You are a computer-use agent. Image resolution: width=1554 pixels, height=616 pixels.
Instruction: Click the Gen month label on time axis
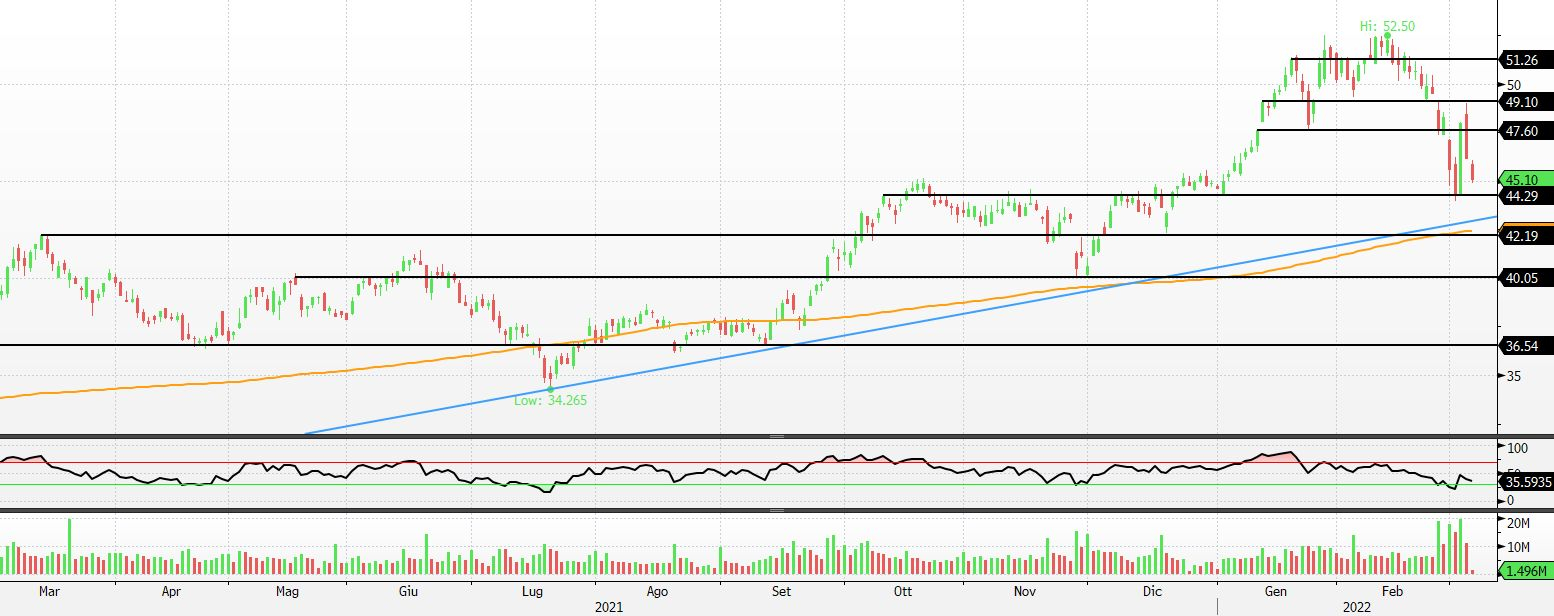coord(1276,591)
